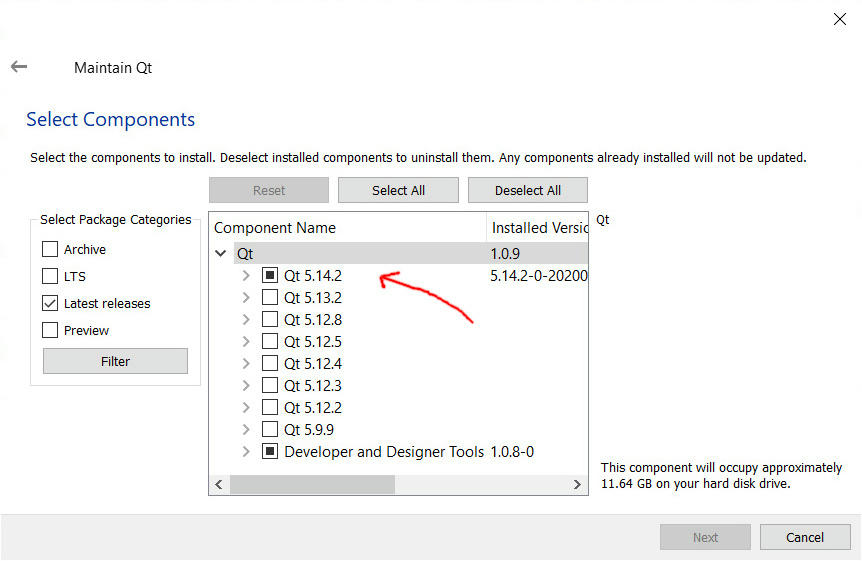The width and height of the screenshot is (862, 561).
Task: Uncheck the Latest releases checkbox
Action: [x=50, y=303]
